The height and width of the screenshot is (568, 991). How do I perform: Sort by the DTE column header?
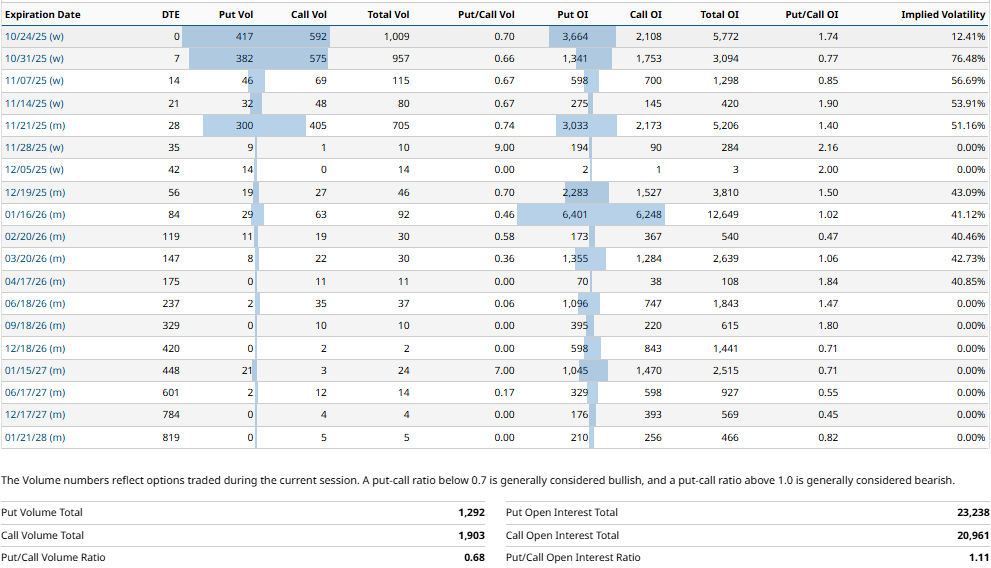click(170, 15)
